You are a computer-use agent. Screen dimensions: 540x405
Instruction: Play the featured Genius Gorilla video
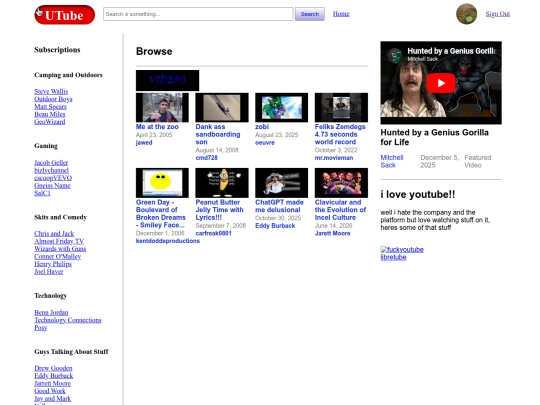pos(441,83)
